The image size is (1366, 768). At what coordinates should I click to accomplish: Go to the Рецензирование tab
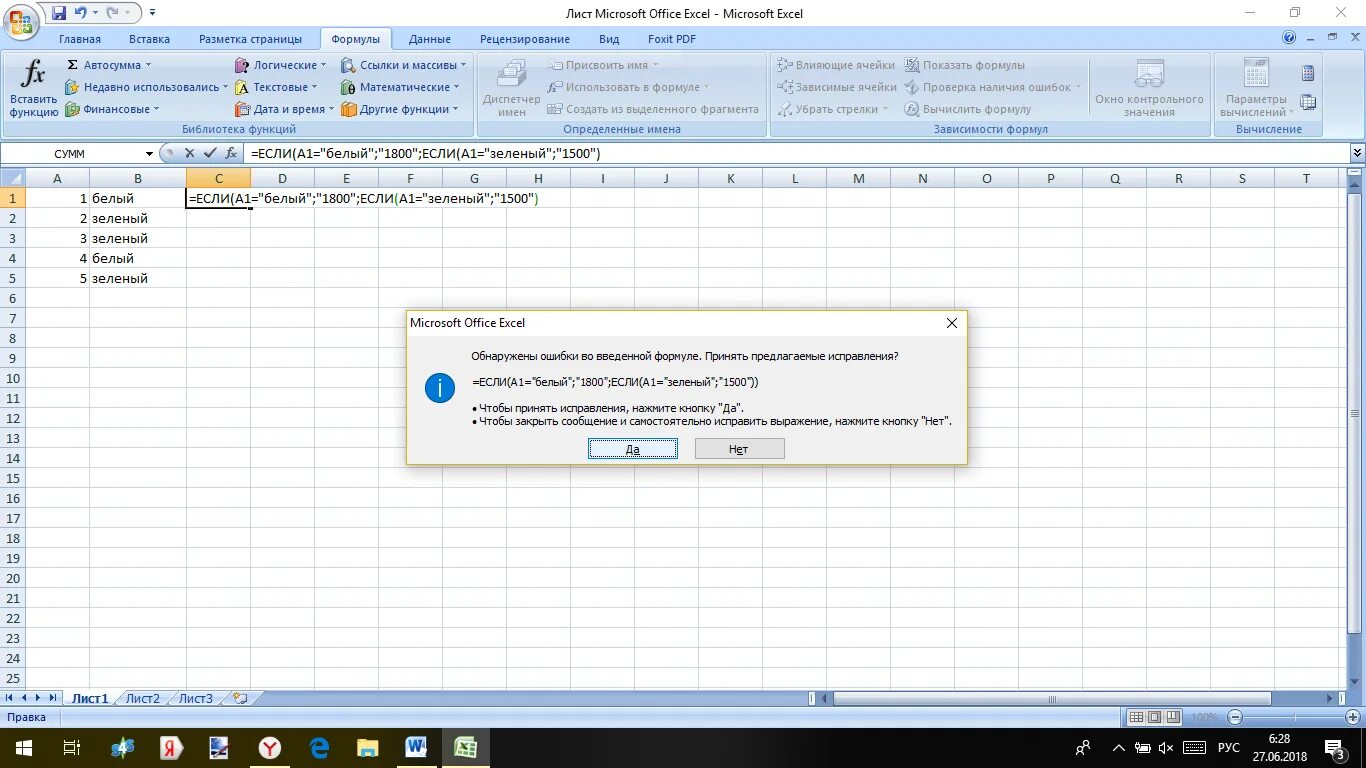click(x=525, y=39)
